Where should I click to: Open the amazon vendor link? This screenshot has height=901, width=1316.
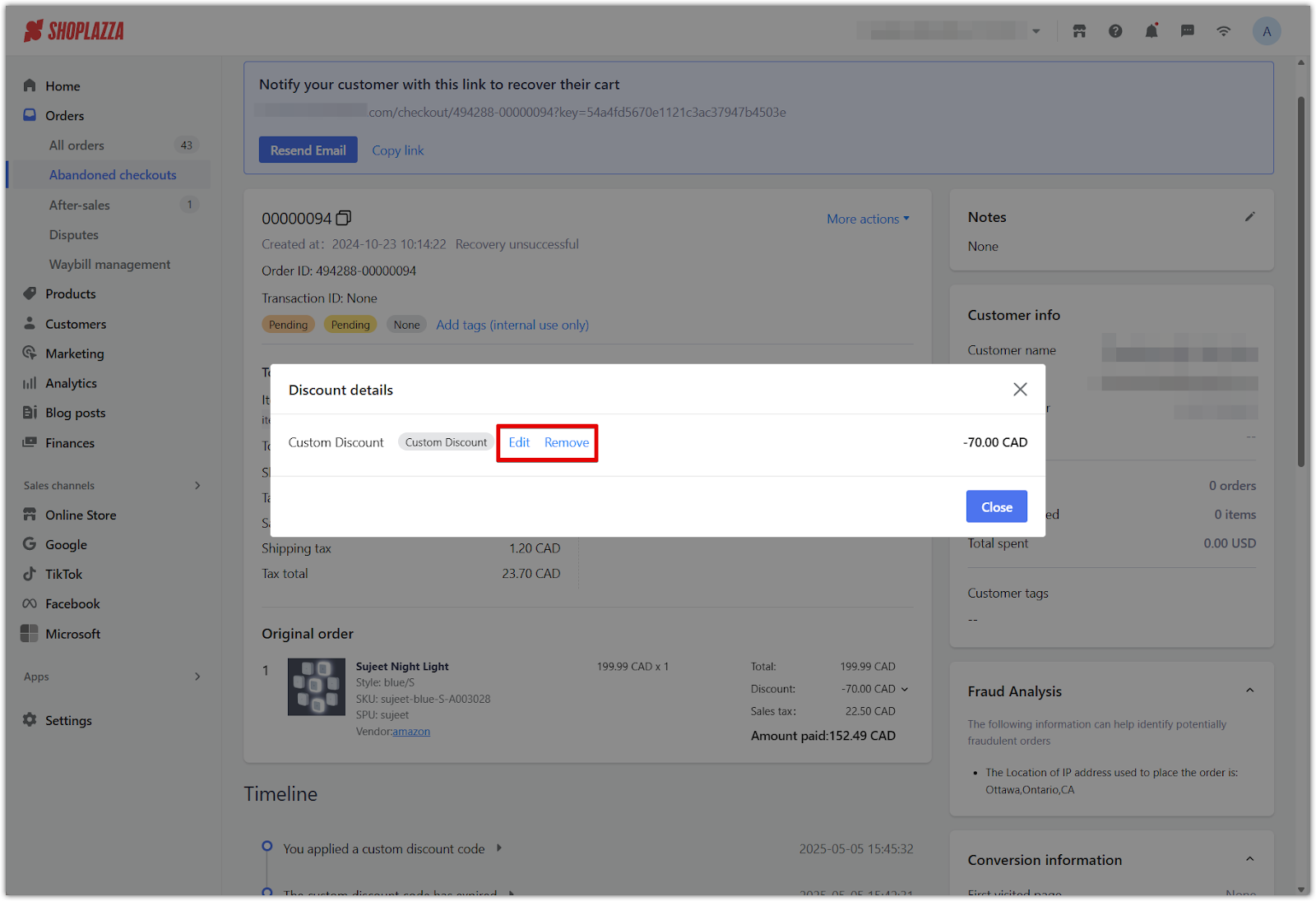[411, 732]
